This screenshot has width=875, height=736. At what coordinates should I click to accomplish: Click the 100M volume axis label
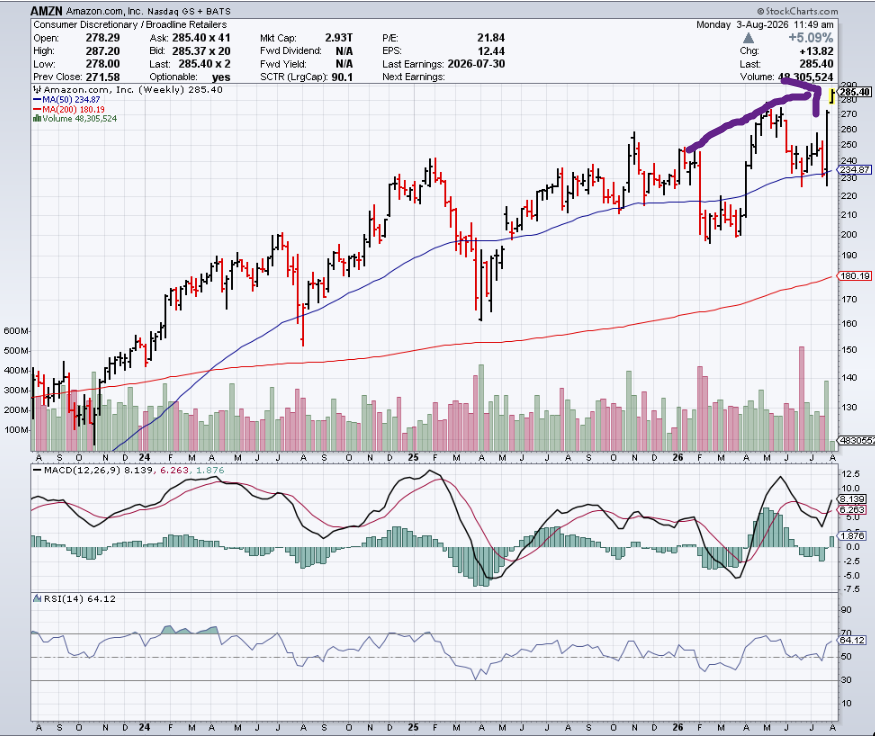coord(15,430)
